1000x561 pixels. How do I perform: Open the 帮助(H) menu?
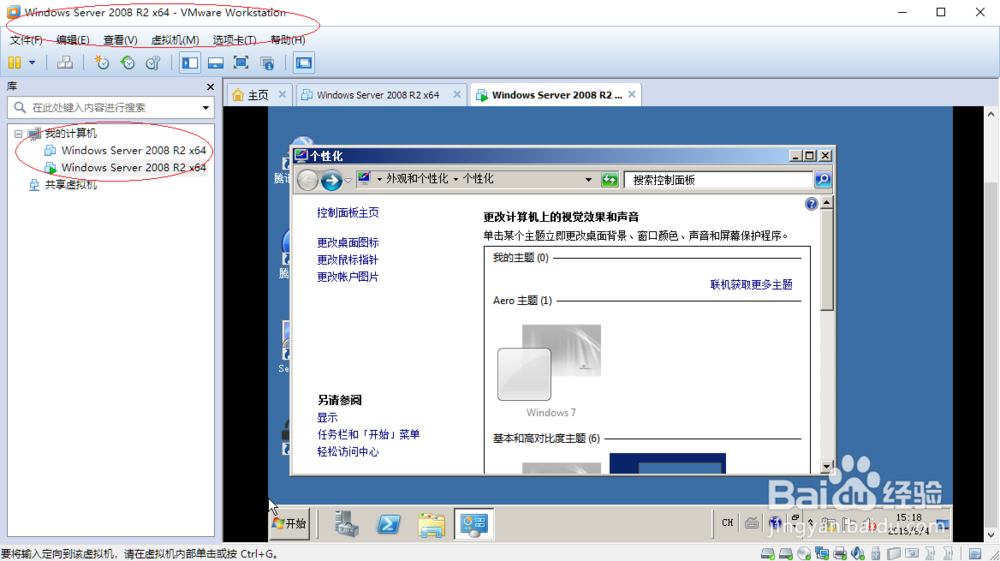tap(288, 40)
